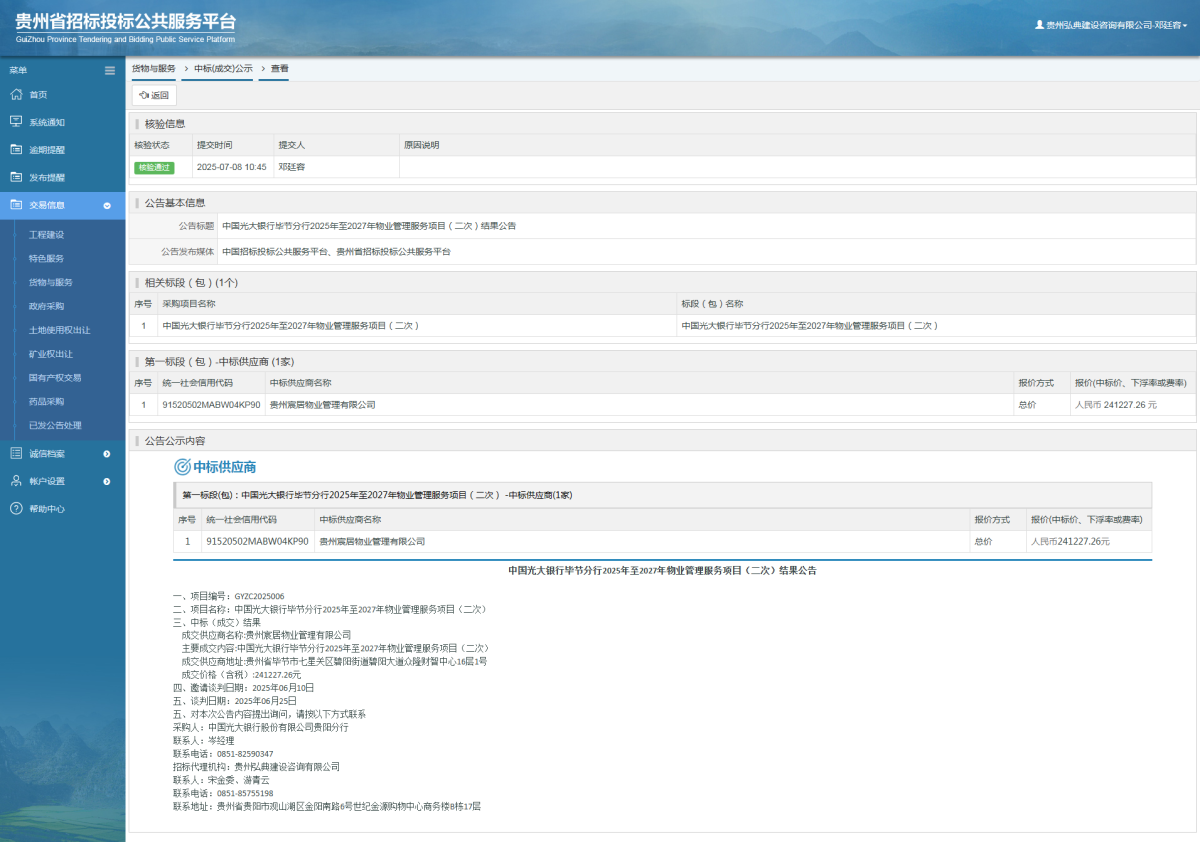Expand the 诚信档案 menu arrow
Viewport: 1200px width, 842px height.
(x=107, y=453)
